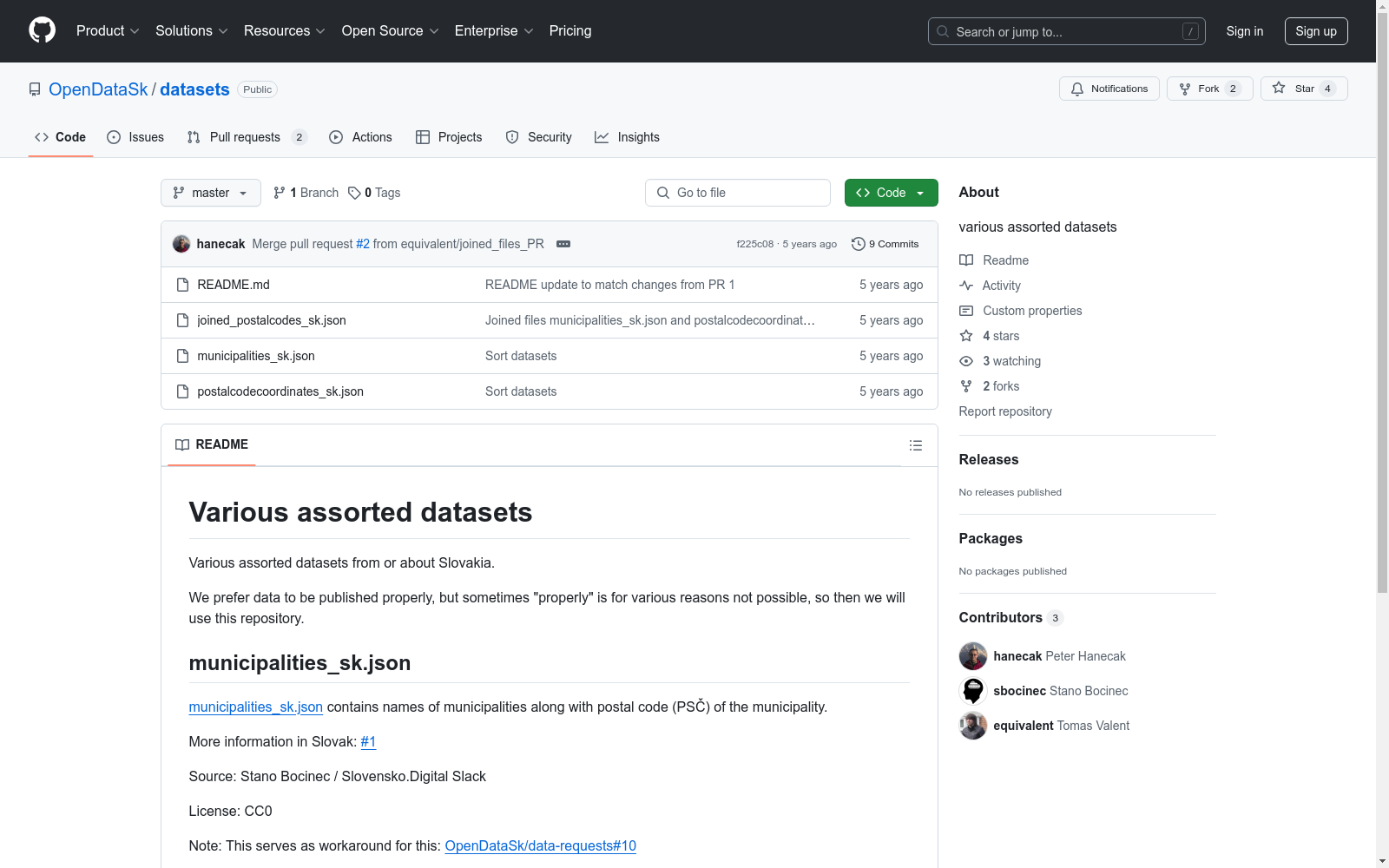
Task: View the 9 Commits history
Action: coord(885,244)
